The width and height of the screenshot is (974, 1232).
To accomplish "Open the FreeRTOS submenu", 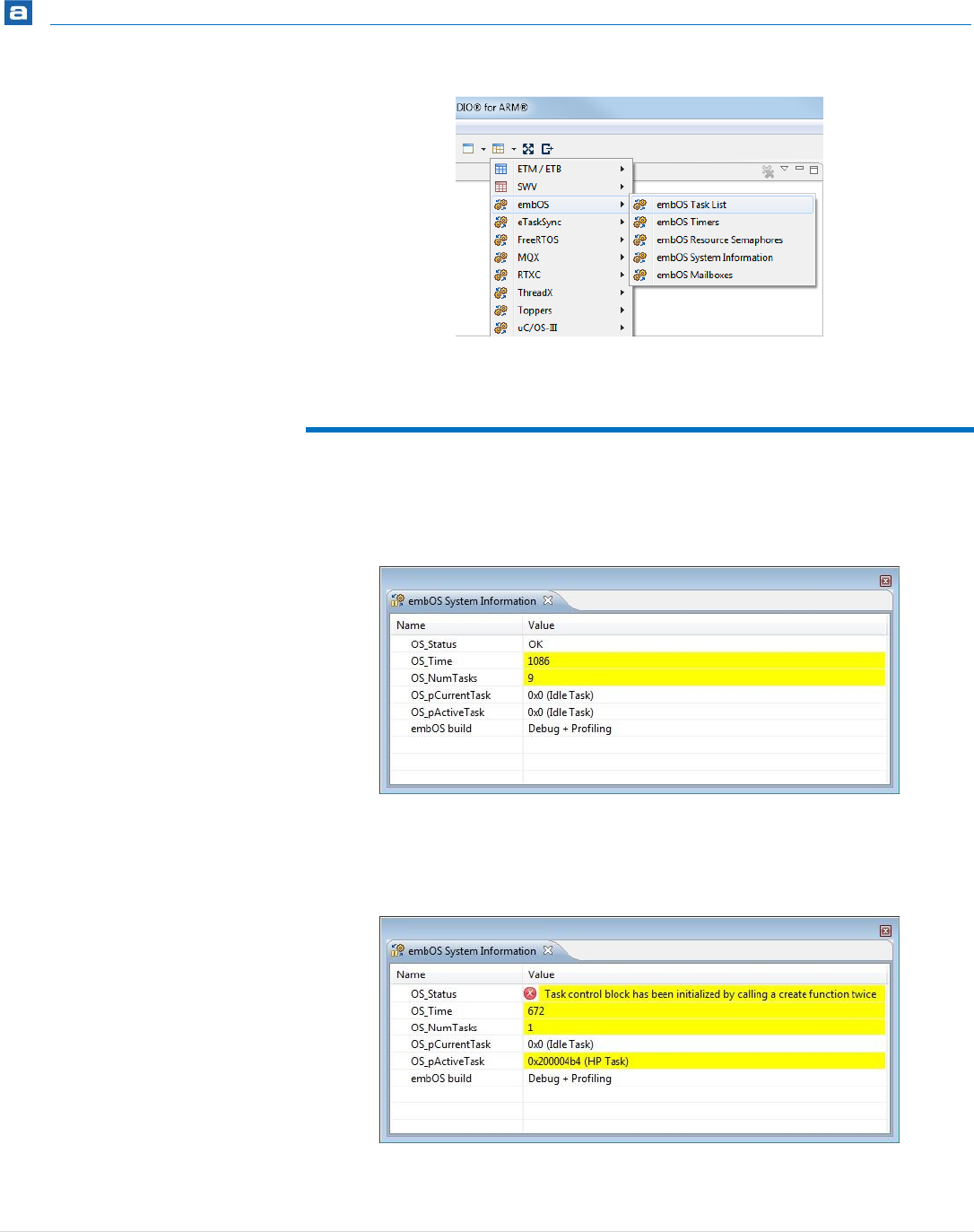I will [x=561, y=240].
